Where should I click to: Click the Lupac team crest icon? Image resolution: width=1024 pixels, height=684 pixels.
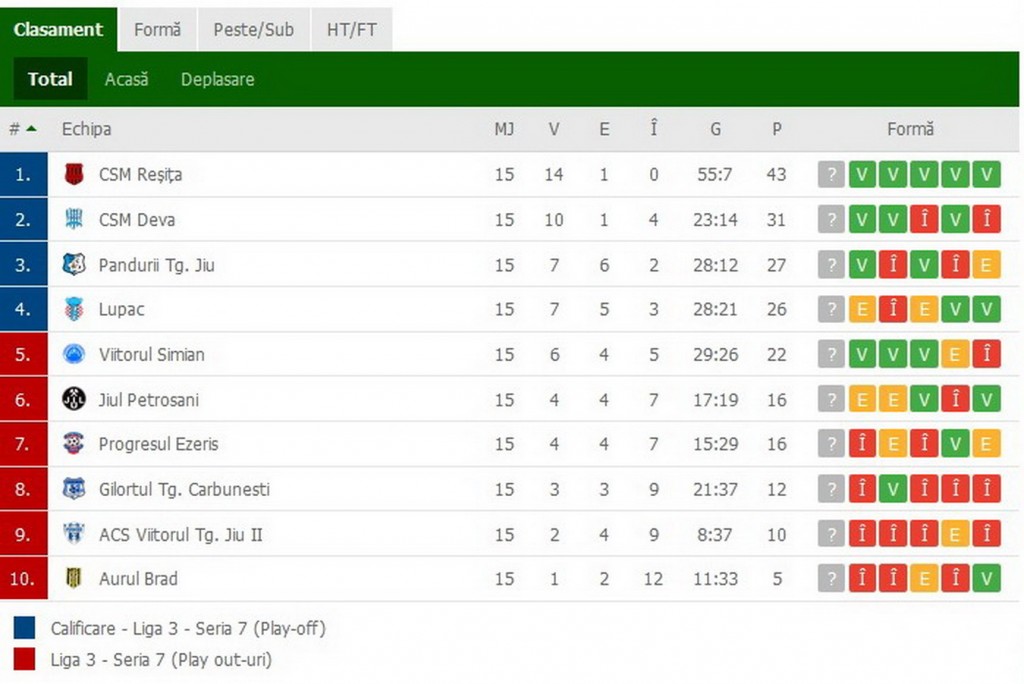click(74, 309)
